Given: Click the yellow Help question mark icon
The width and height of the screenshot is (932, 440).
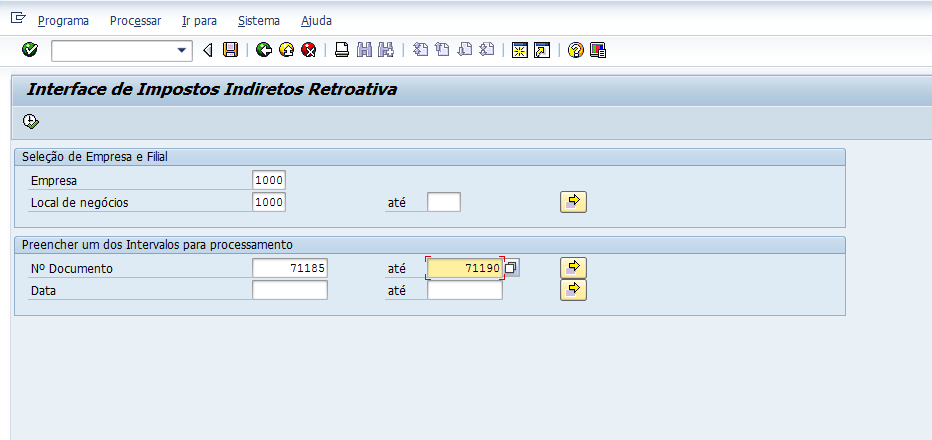Looking at the screenshot, I should [x=575, y=50].
